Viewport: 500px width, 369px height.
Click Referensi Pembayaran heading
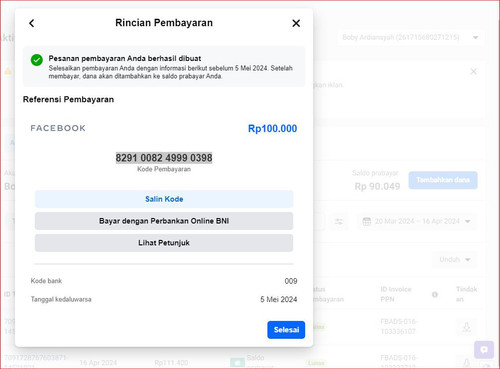[x=68, y=99]
